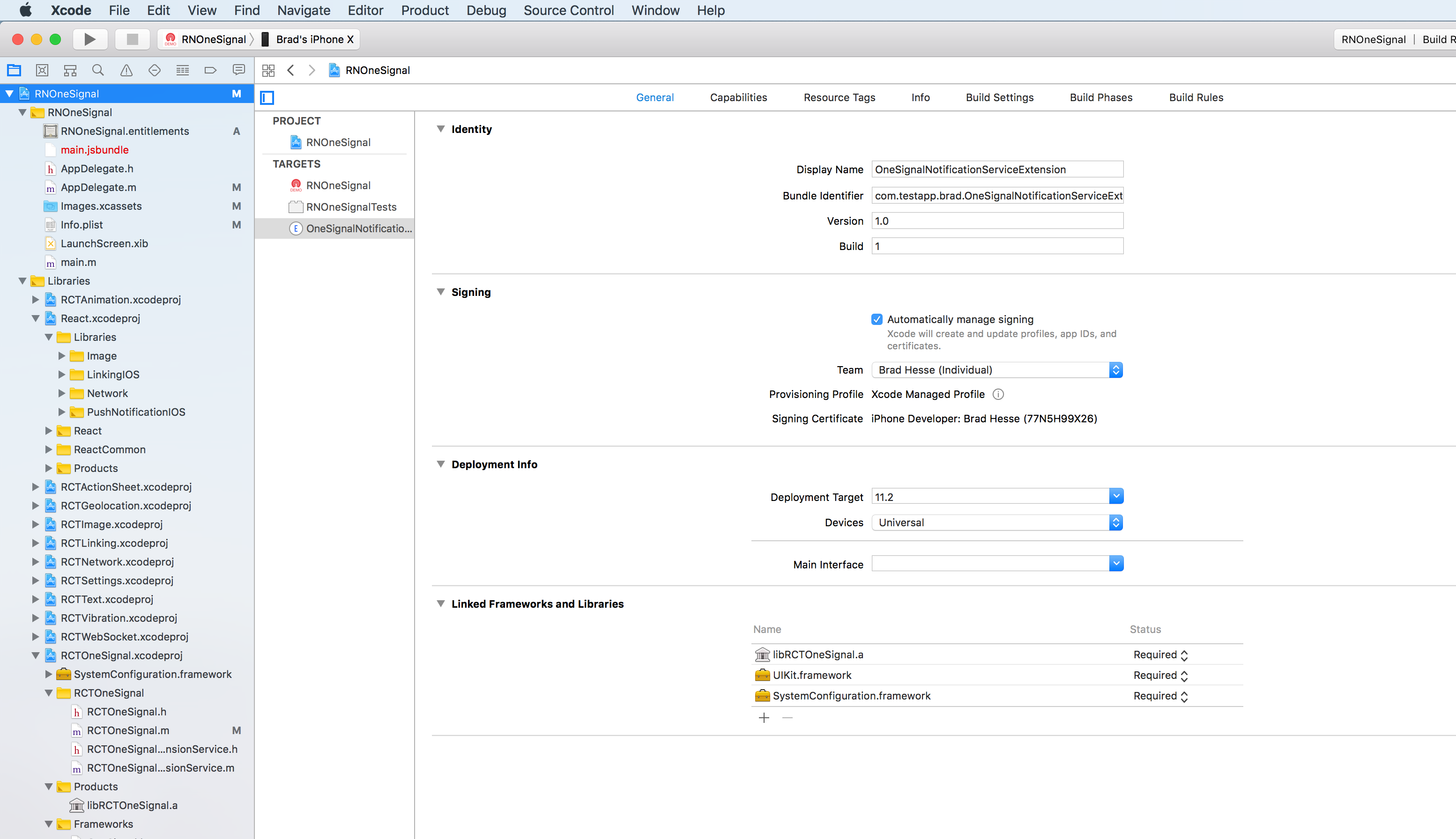This screenshot has width=1456, height=839.
Task: Expand the PushNotificationIOS folder
Action: click(x=62, y=412)
